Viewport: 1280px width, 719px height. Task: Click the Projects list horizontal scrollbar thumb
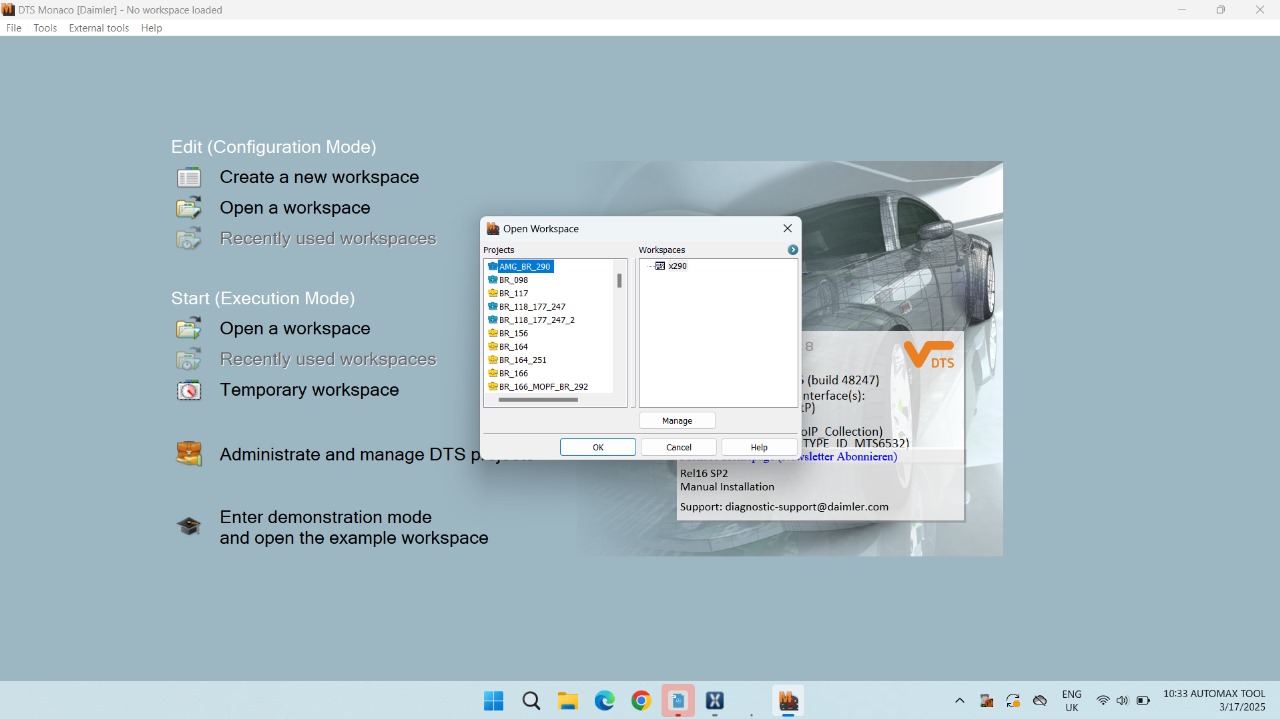click(538, 400)
